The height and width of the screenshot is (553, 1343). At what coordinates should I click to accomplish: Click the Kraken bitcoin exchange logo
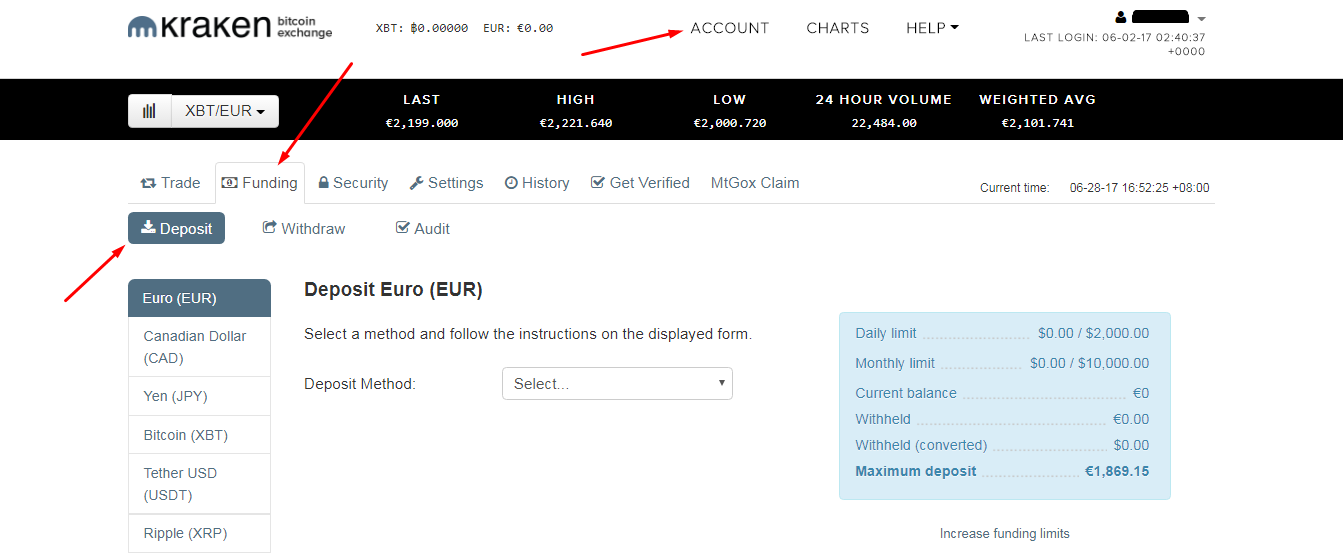pyautogui.click(x=230, y=27)
